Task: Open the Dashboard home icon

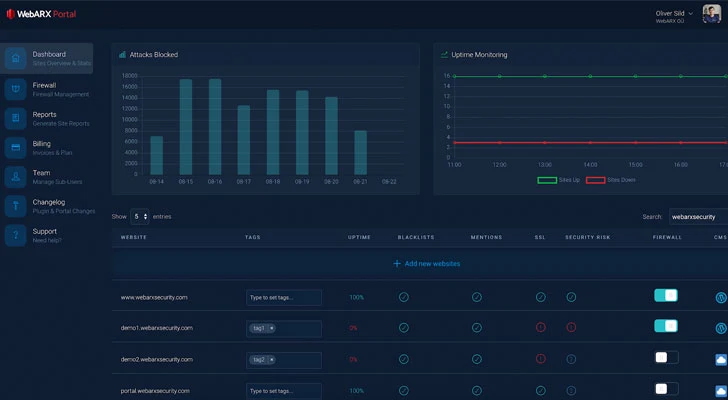Action: (15, 58)
